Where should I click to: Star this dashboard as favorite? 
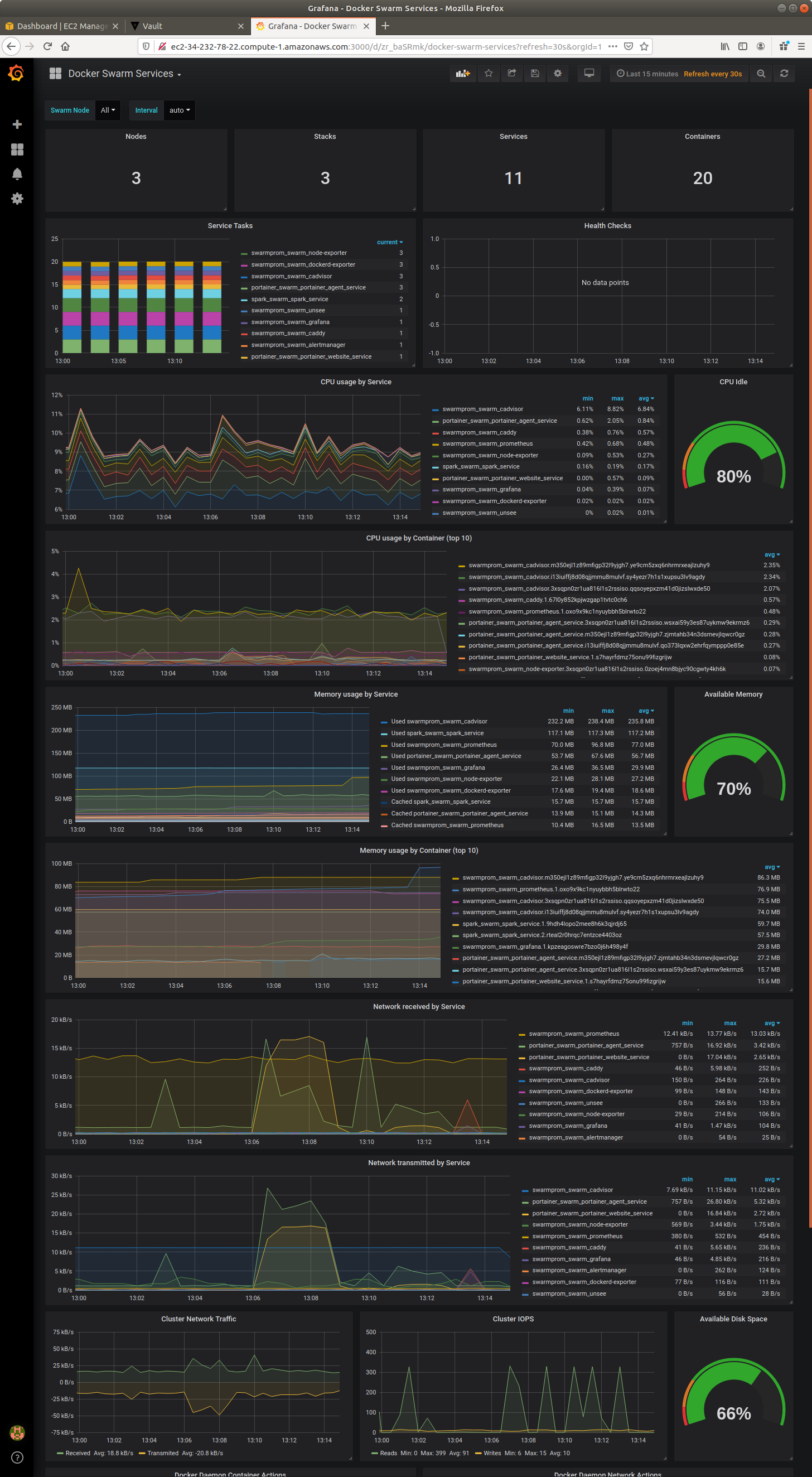(489, 74)
